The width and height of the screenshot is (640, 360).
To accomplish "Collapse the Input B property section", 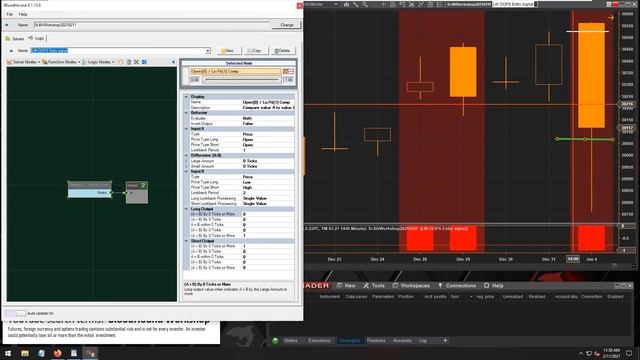I will coord(187,171).
